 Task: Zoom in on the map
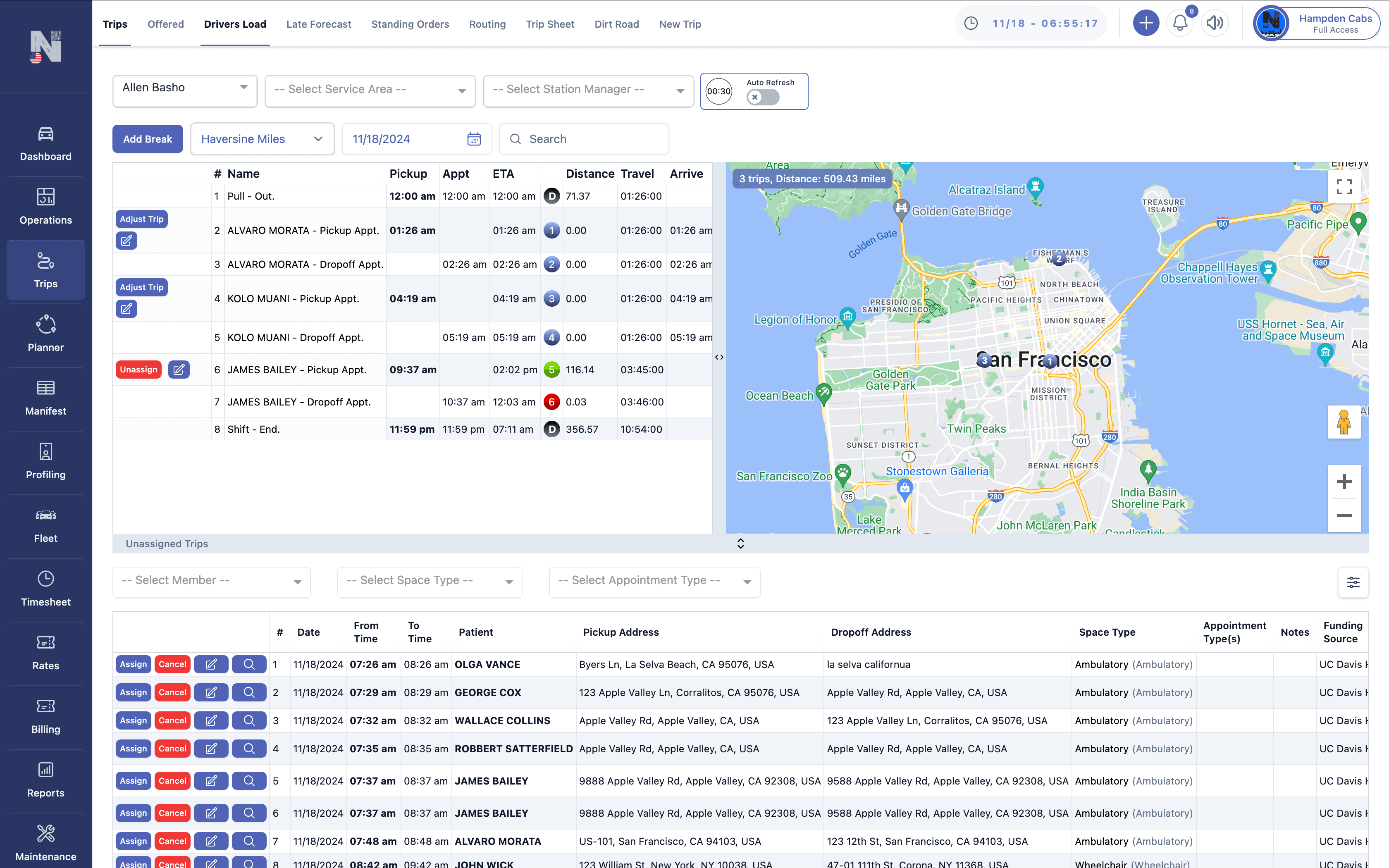[1344, 482]
